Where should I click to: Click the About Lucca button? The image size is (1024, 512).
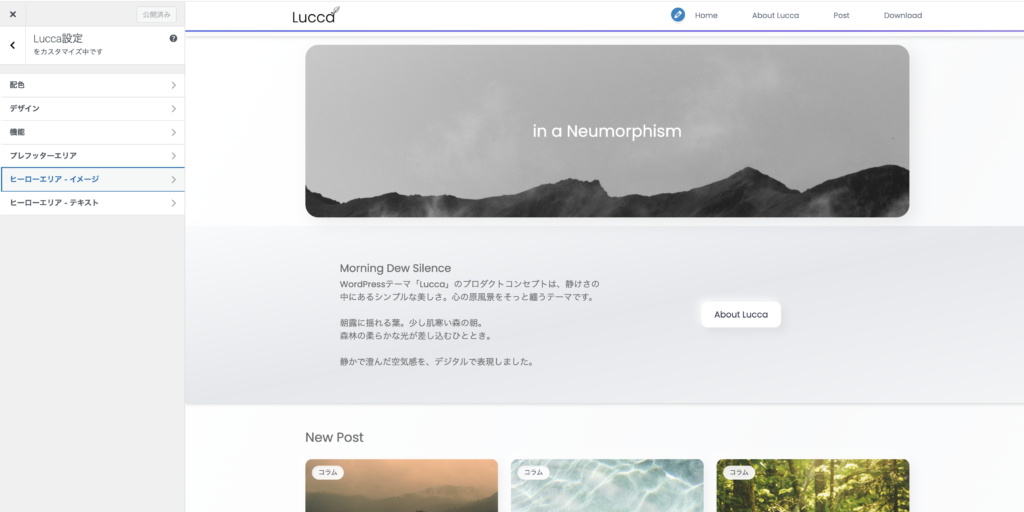(740, 314)
